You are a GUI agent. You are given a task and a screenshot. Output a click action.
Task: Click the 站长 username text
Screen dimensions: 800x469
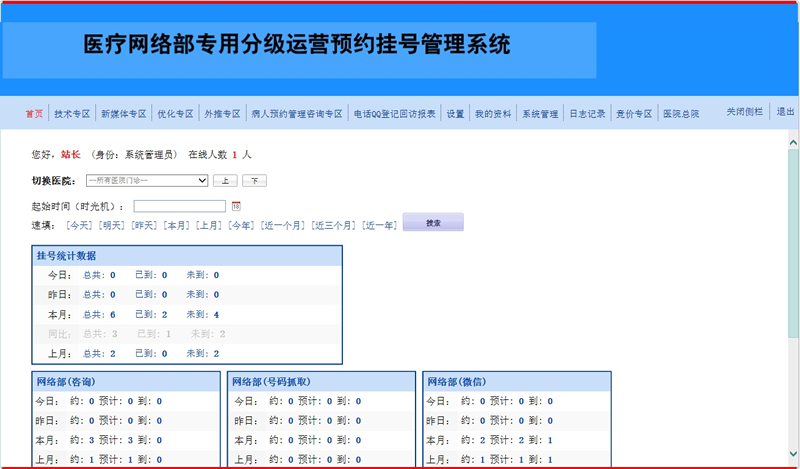point(71,155)
